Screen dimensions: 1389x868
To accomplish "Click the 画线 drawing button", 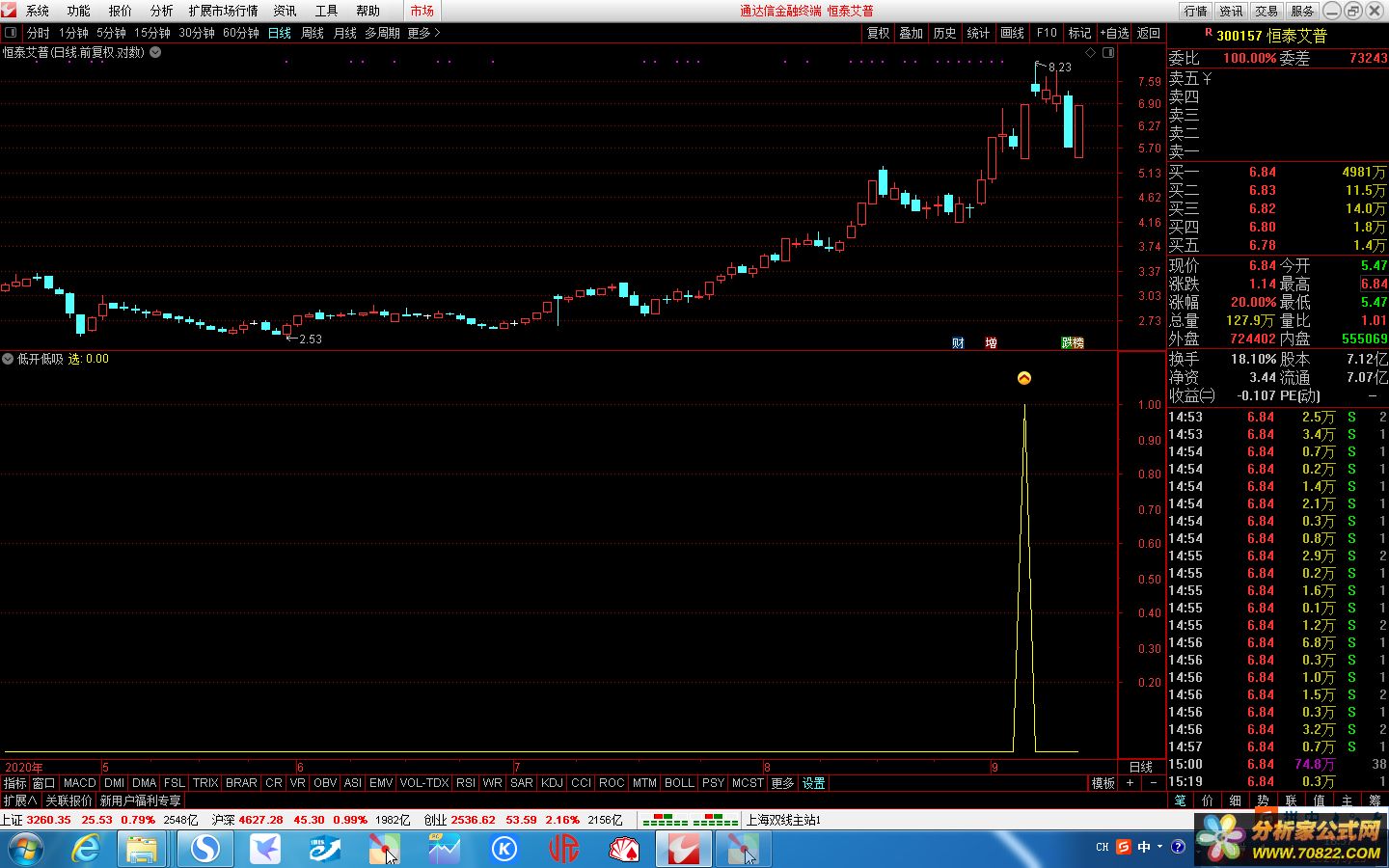I will click(1013, 33).
